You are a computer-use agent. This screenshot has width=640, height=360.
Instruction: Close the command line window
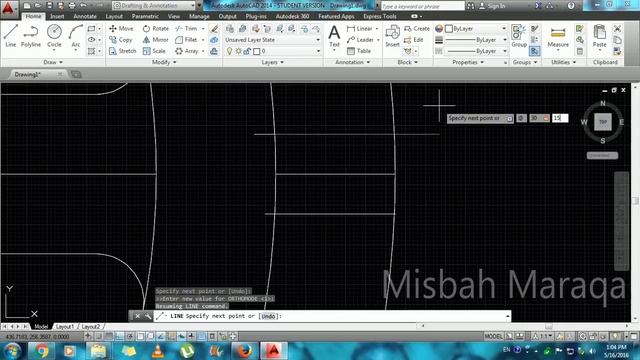138,316
